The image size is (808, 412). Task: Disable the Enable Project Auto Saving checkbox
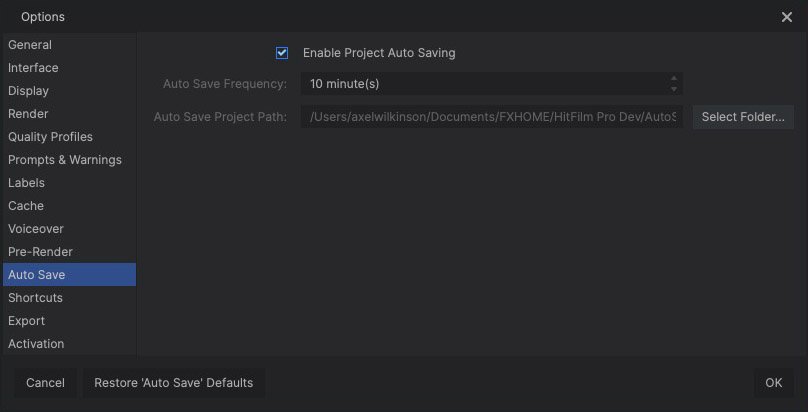[282, 53]
